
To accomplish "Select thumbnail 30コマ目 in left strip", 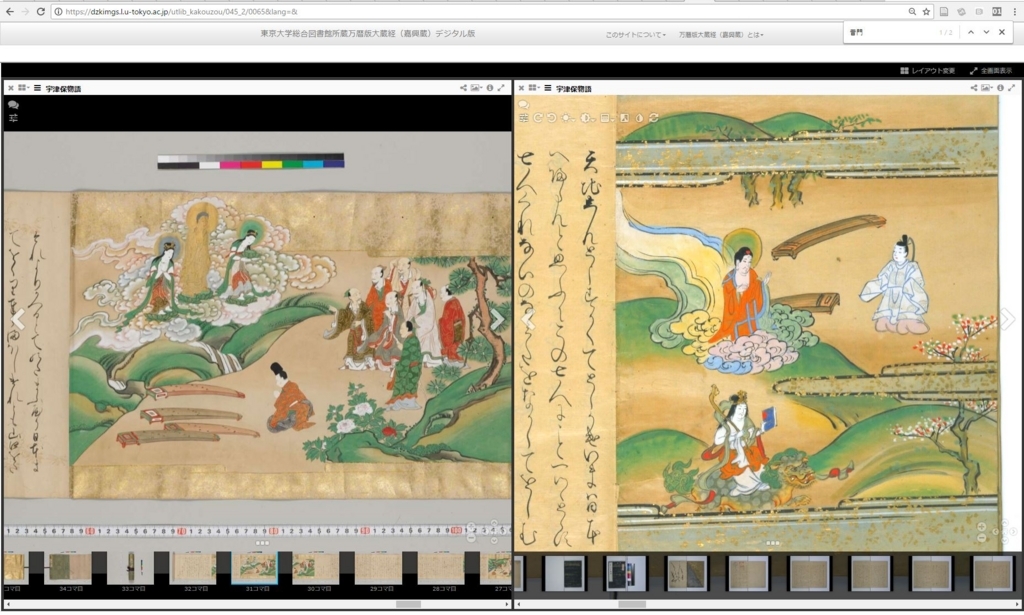I will coord(318,568).
